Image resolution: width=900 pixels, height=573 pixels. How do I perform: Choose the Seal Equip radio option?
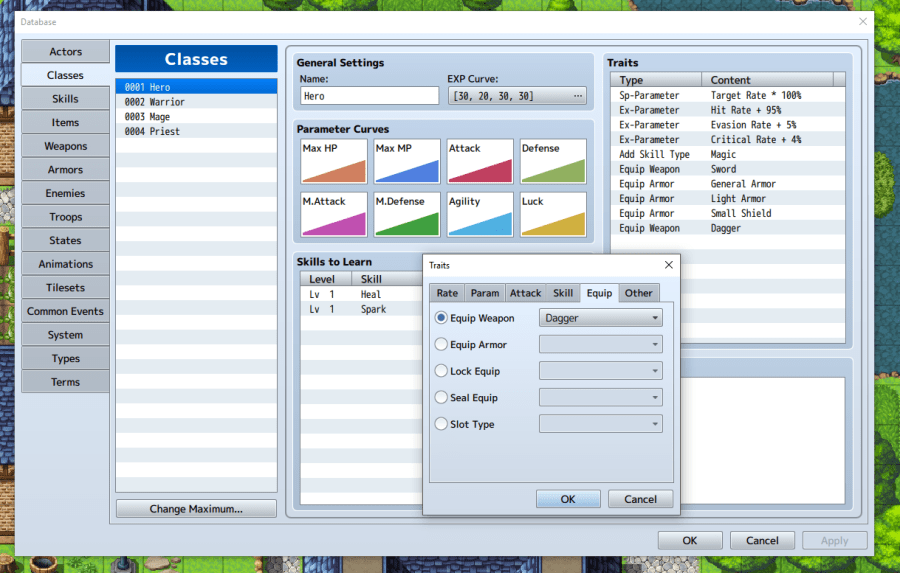tap(442, 398)
